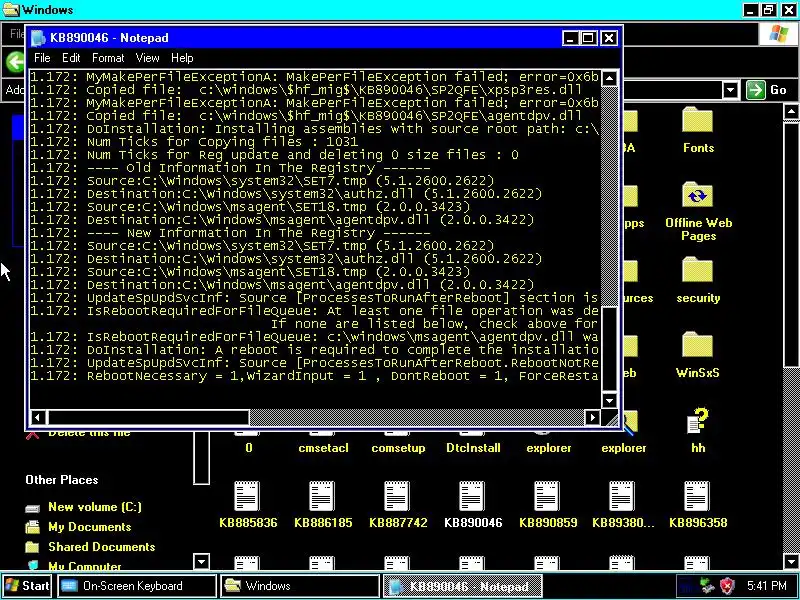The height and width of the screenshot is (600, 800).
Task: Click the 'Other Places' section header
Action: pos(62,480)
